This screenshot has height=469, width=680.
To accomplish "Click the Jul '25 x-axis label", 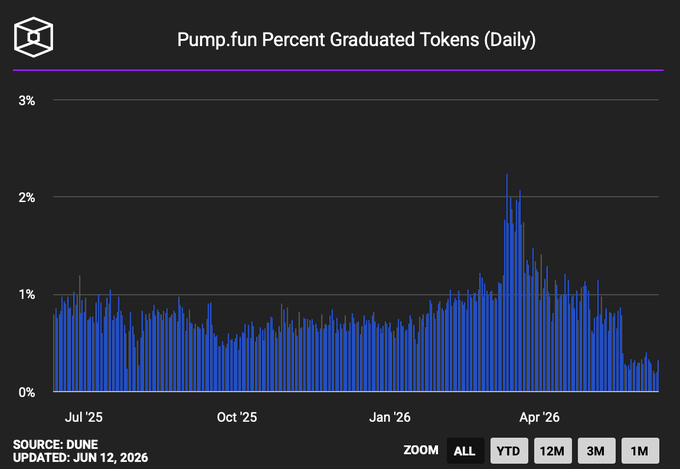I will (x=84, y=417).
